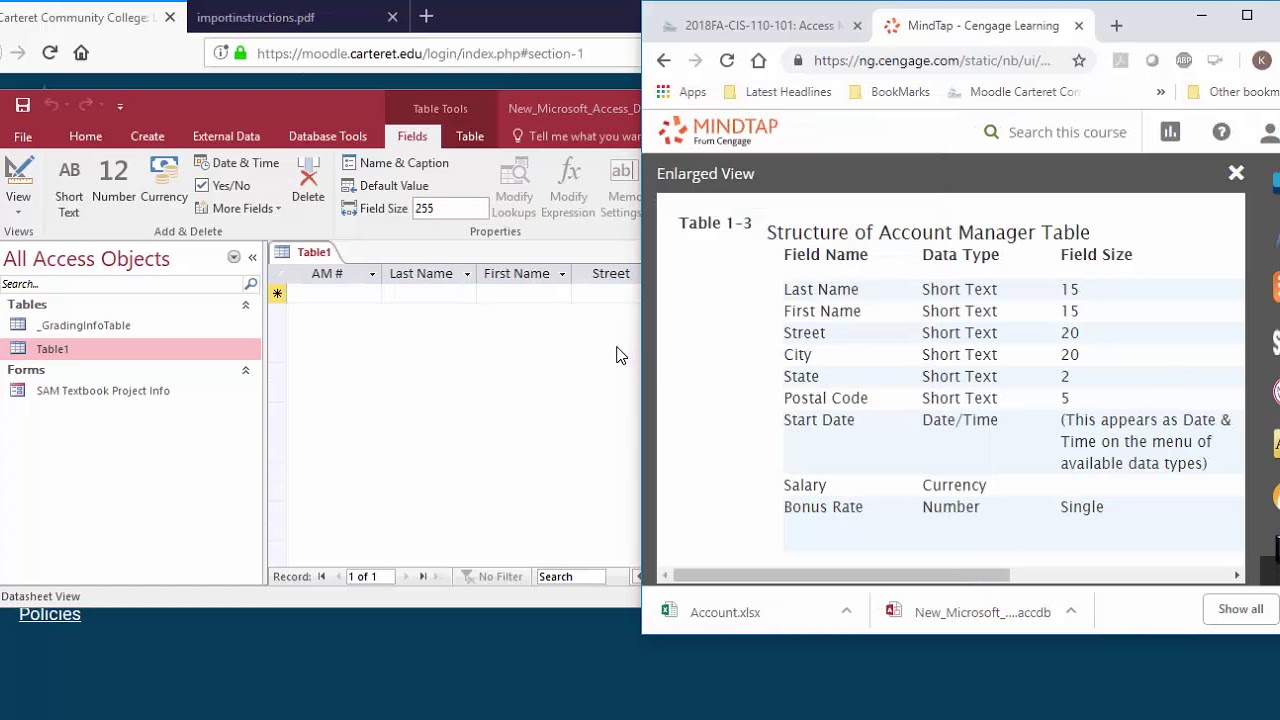Select Table1 in the navigation pane
Image resolution: width=1280 pixels, height=720 pixels.
(130, 349)
